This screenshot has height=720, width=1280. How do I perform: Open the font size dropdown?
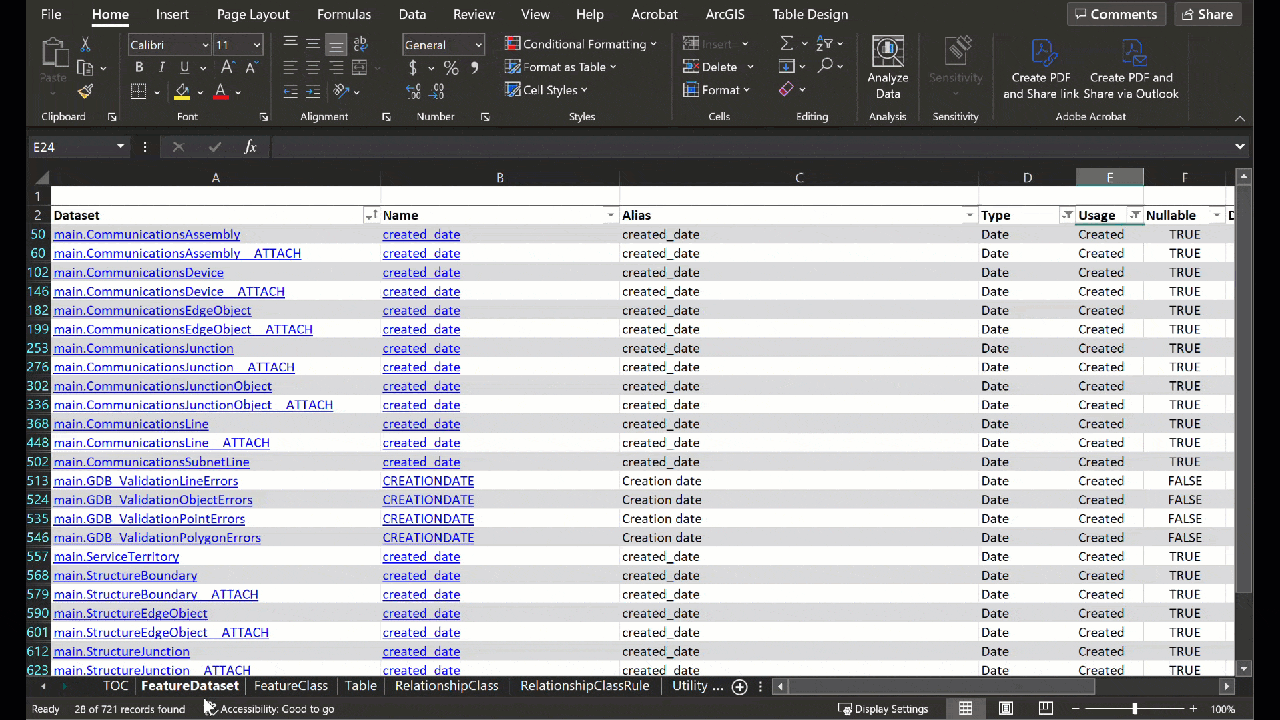click(257, 45)
